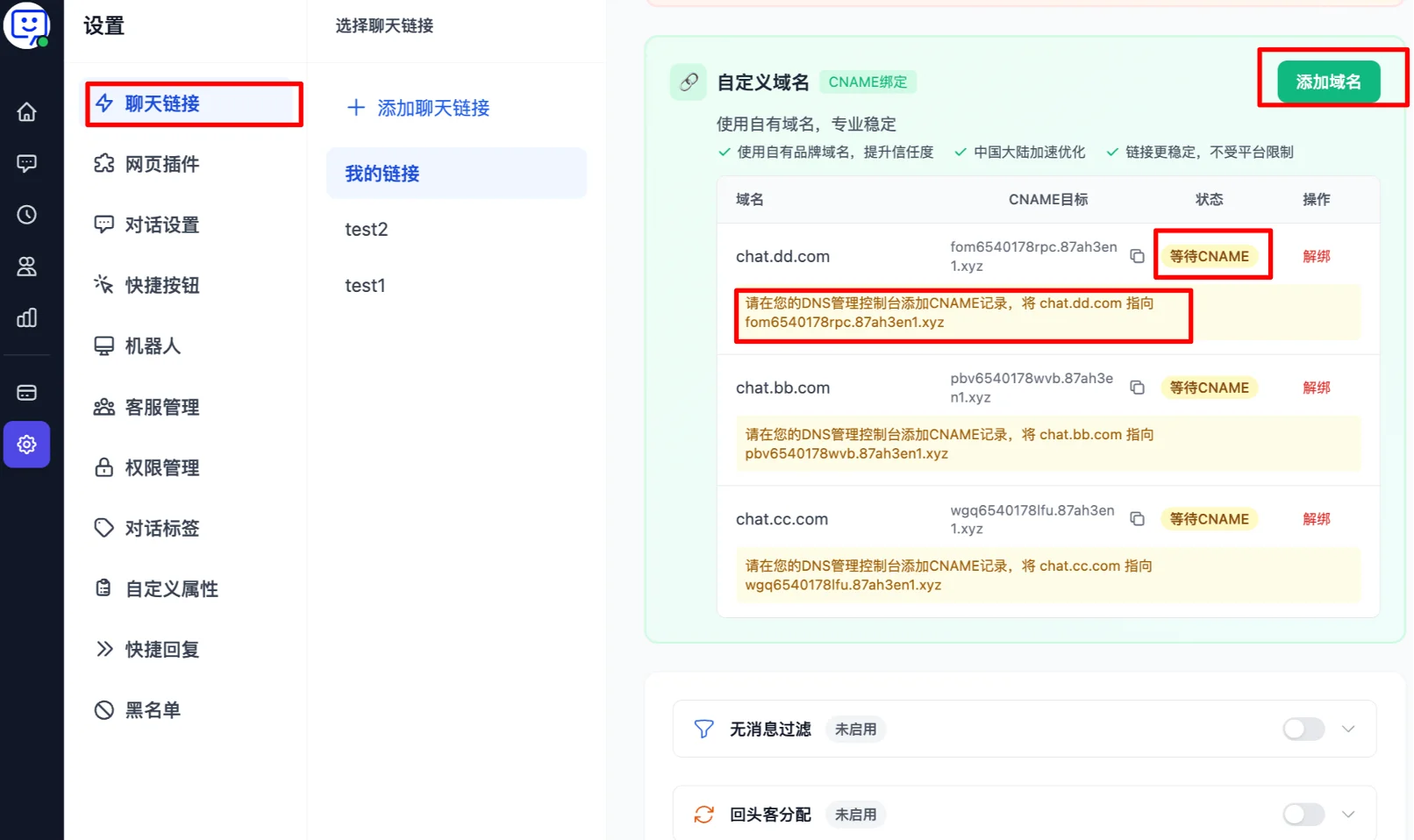This screenshot has height=840, width=1414.
Task: Click the contacts icon in the left sidebar
Action: (27, 267)
